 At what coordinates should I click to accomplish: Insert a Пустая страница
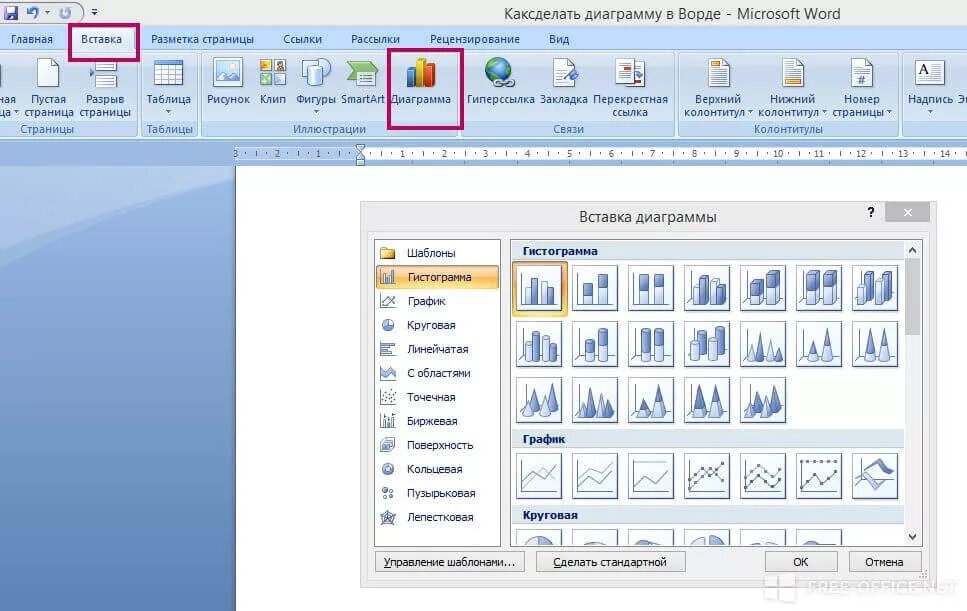click(x=49, y=88)
